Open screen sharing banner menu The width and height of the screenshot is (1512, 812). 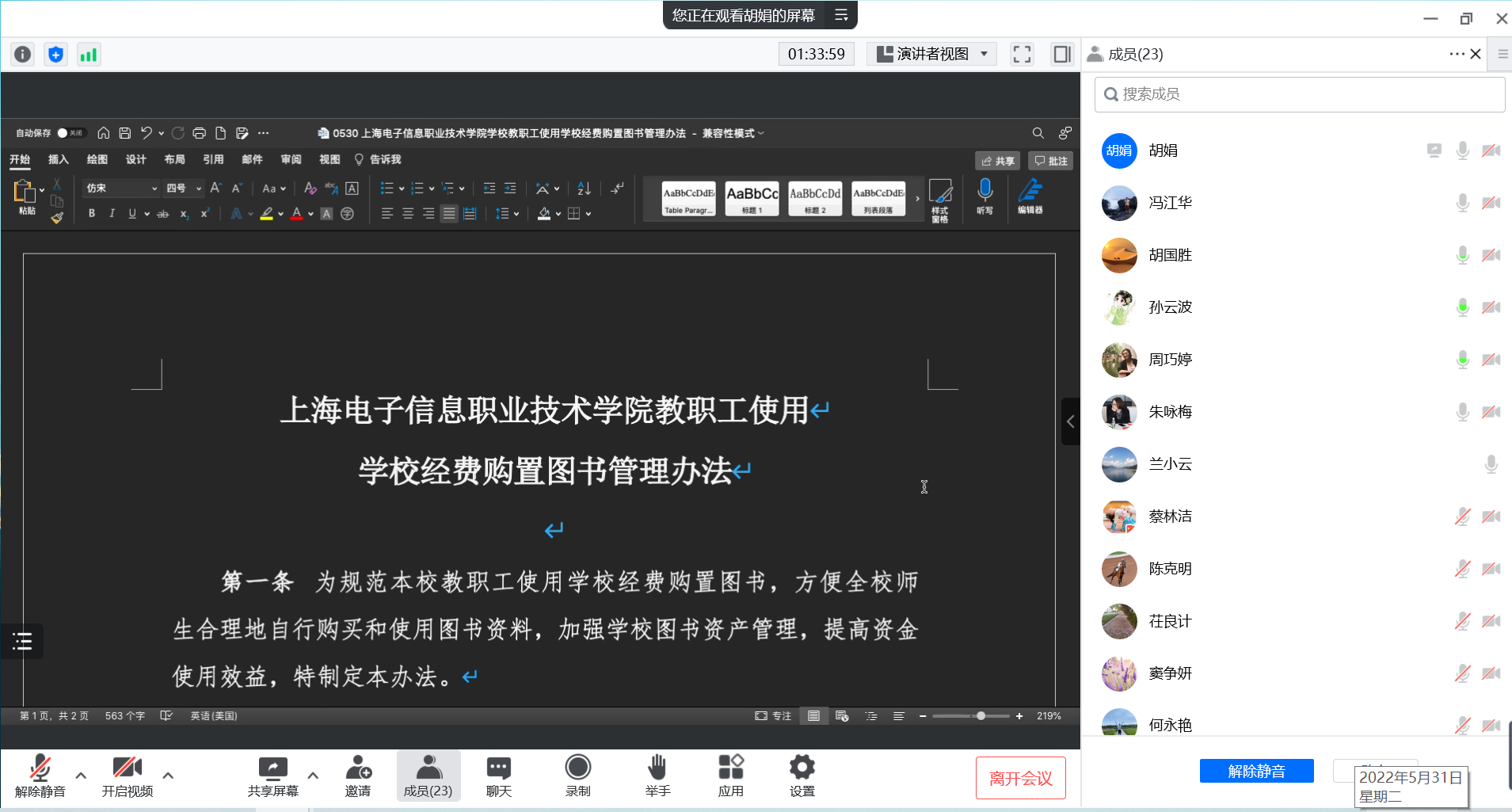coord(841,15)
